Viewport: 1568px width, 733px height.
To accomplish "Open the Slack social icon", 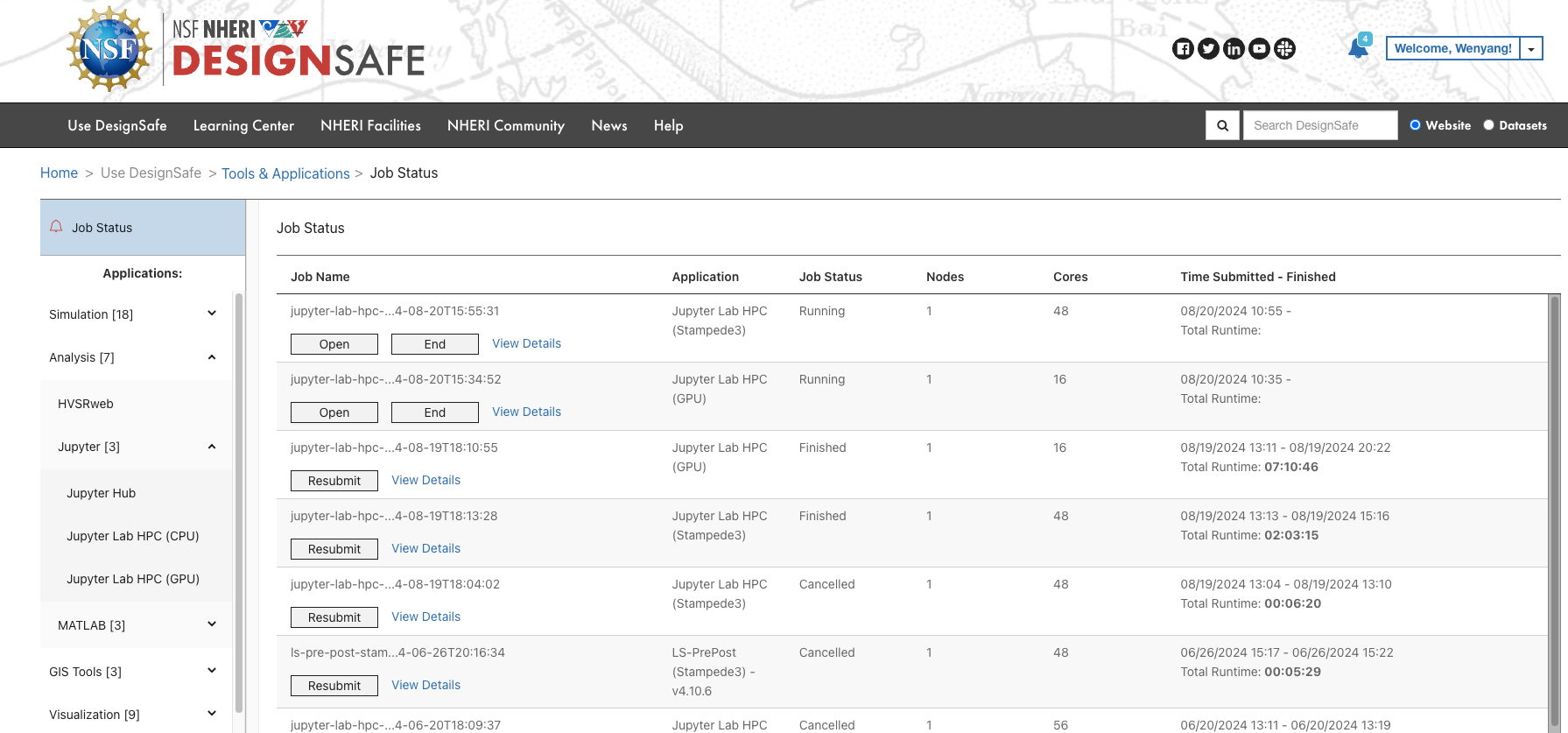I will click(x=1284, y=49).
